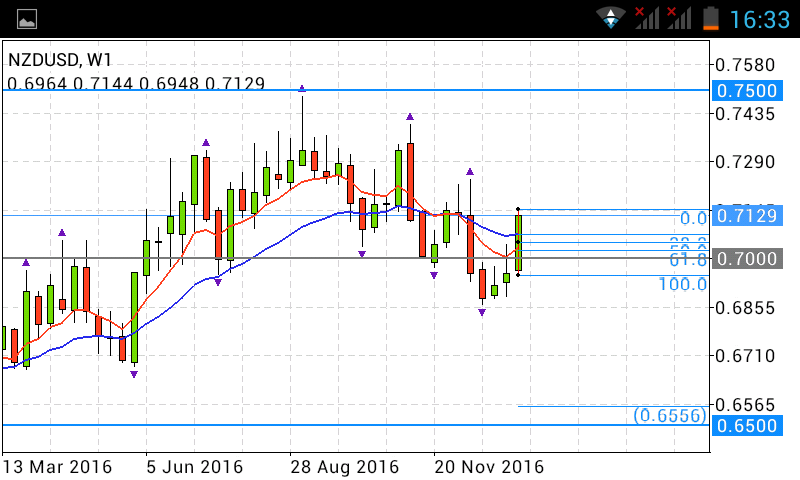Screen dimensions: 800x480
Task: Select the 0.7500 price level label
Action: coord(746,91)
